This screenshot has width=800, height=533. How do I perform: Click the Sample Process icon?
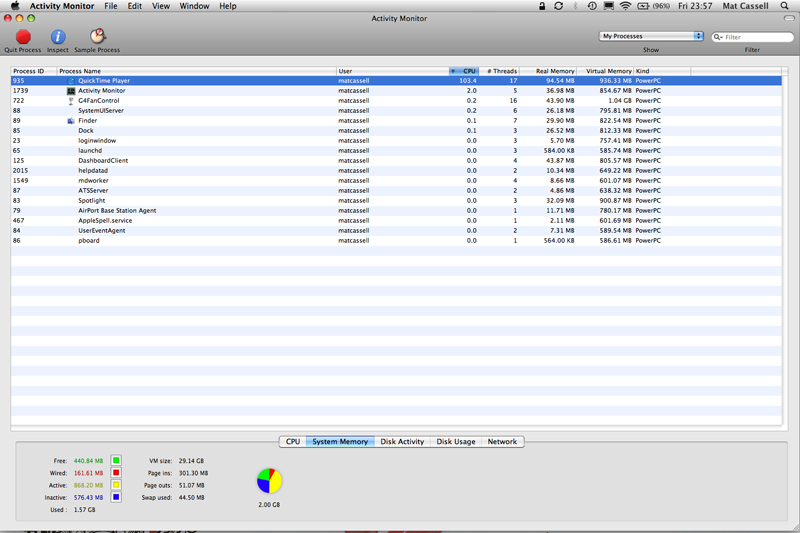coord(97,36)
